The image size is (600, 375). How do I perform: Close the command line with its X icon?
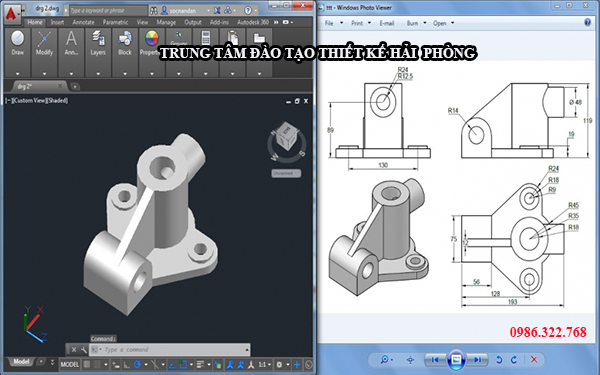(74, 350)
